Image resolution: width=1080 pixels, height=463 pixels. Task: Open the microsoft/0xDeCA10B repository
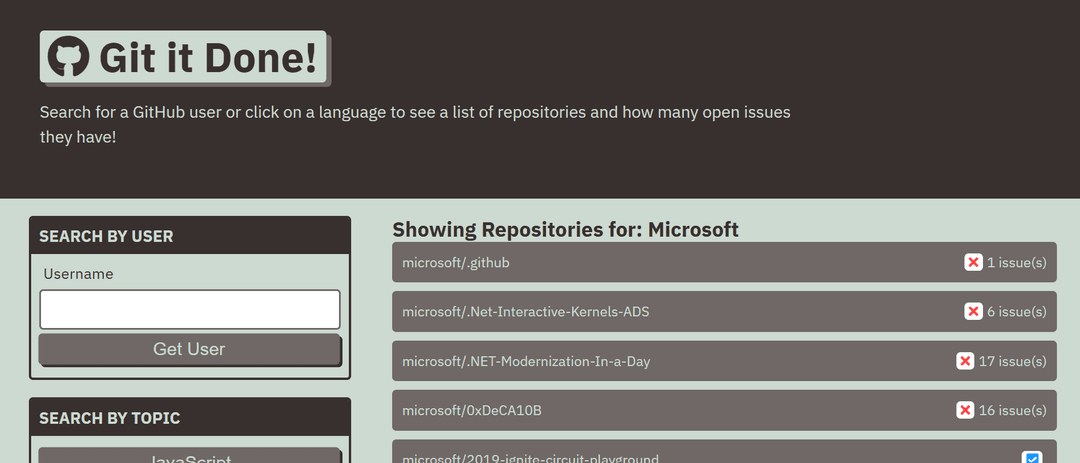pos(724,410)
